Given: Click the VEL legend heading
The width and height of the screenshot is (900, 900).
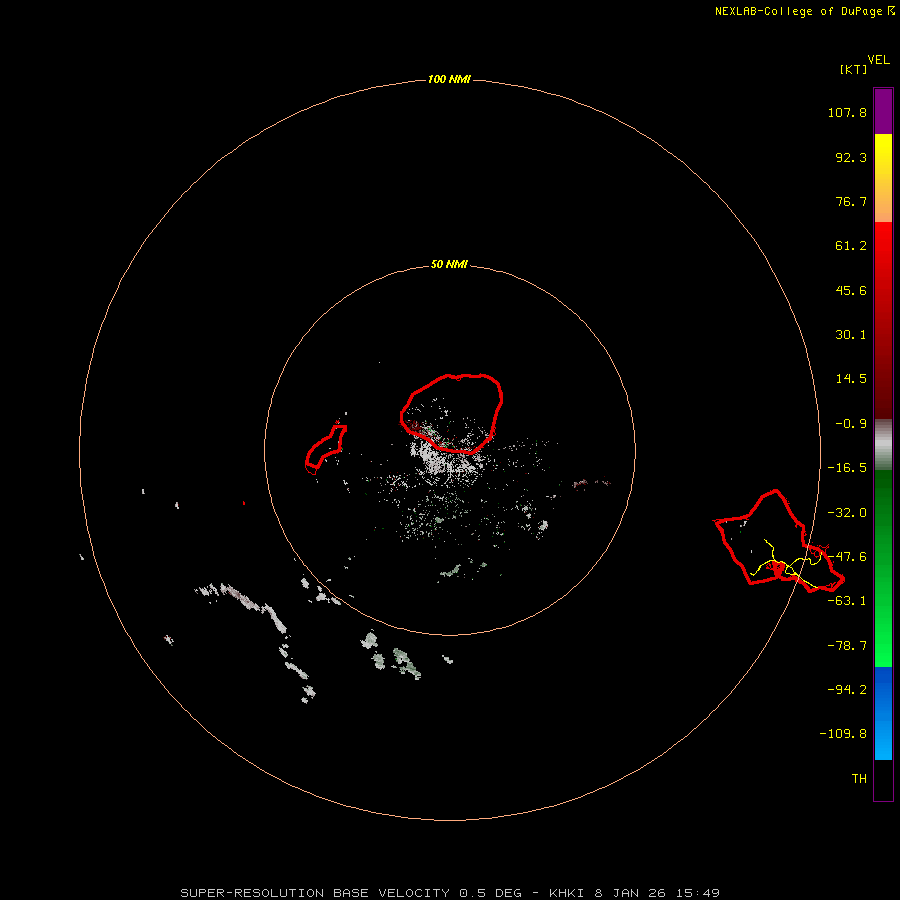Looking at the screenshot, I should click(878, 60).
